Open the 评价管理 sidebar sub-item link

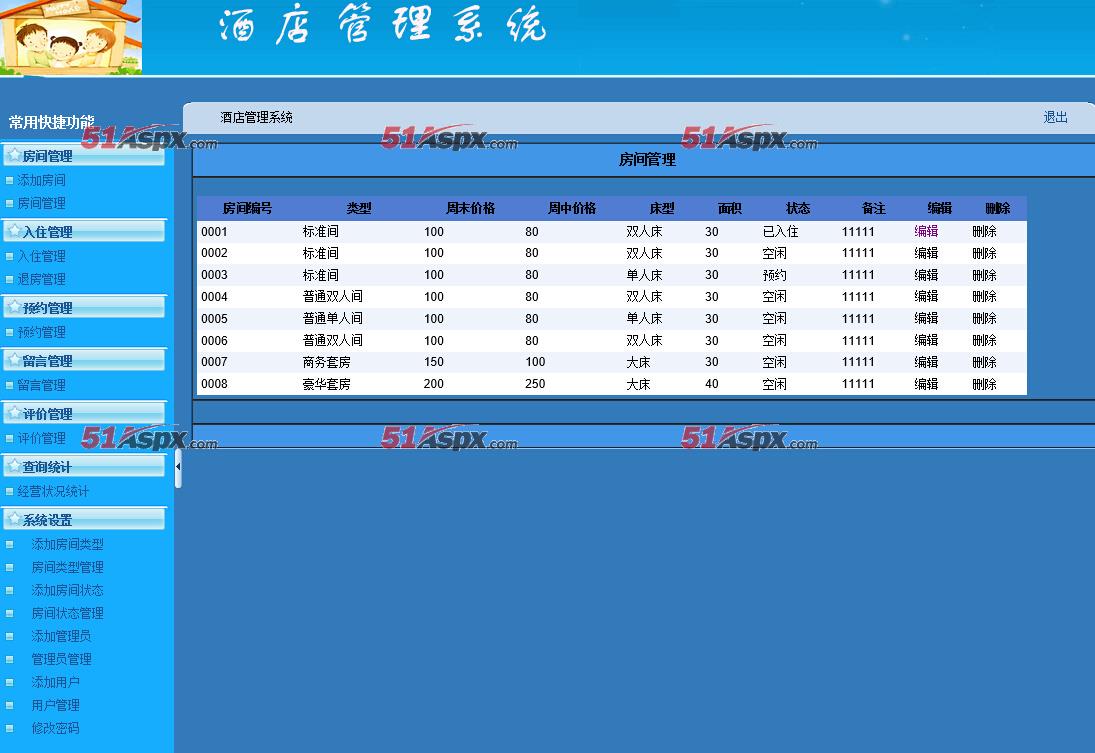click(41, 439)
